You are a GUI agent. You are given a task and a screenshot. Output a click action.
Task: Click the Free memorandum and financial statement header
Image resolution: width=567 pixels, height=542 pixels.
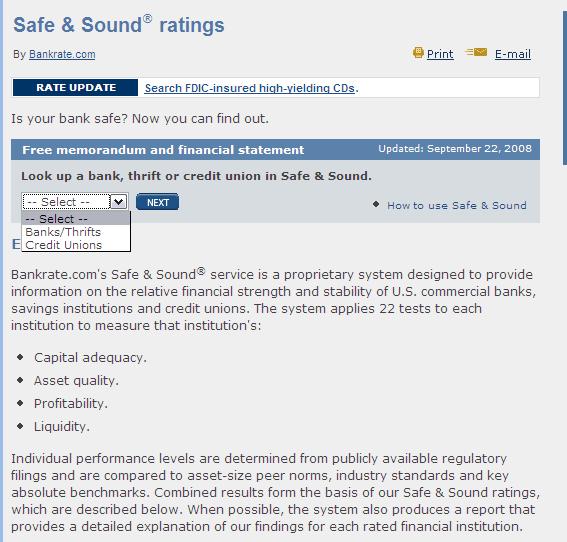pyautogui.click(x=163, y=150)
